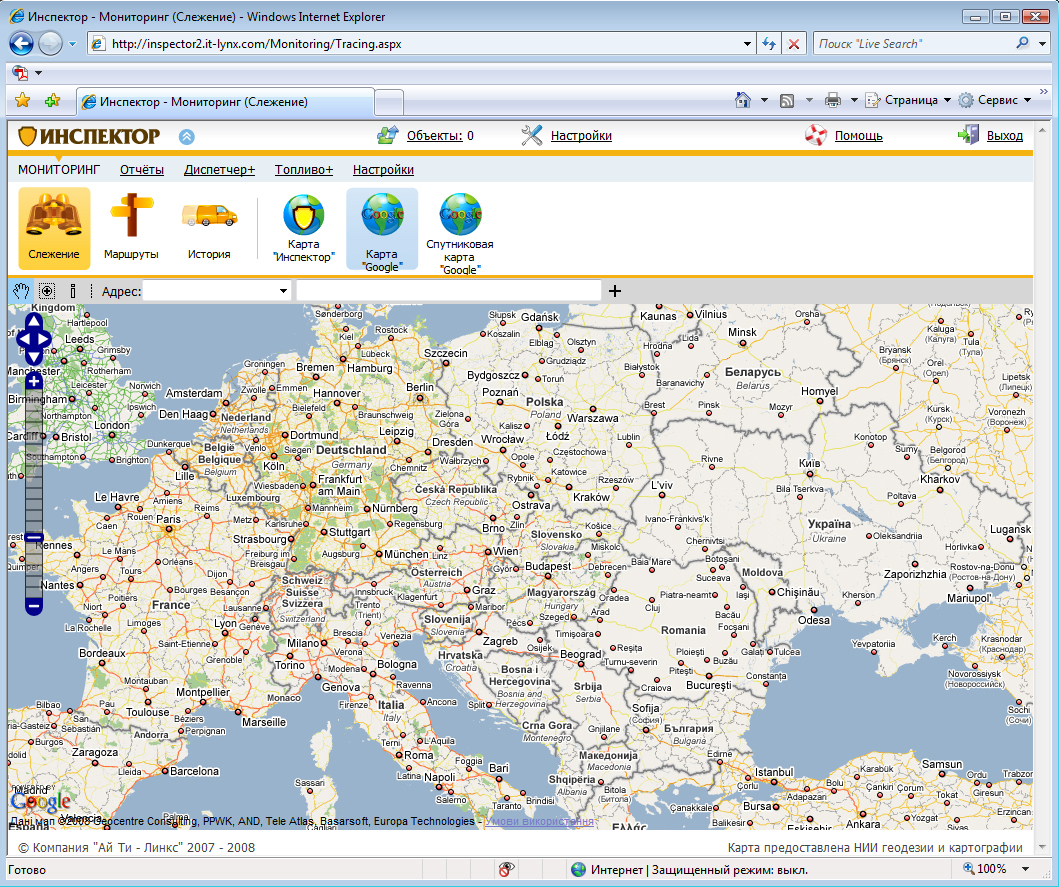Select the Инспектор - Мониторинг browser tab
Screen dimensions: 1059x887
(225, 102)
